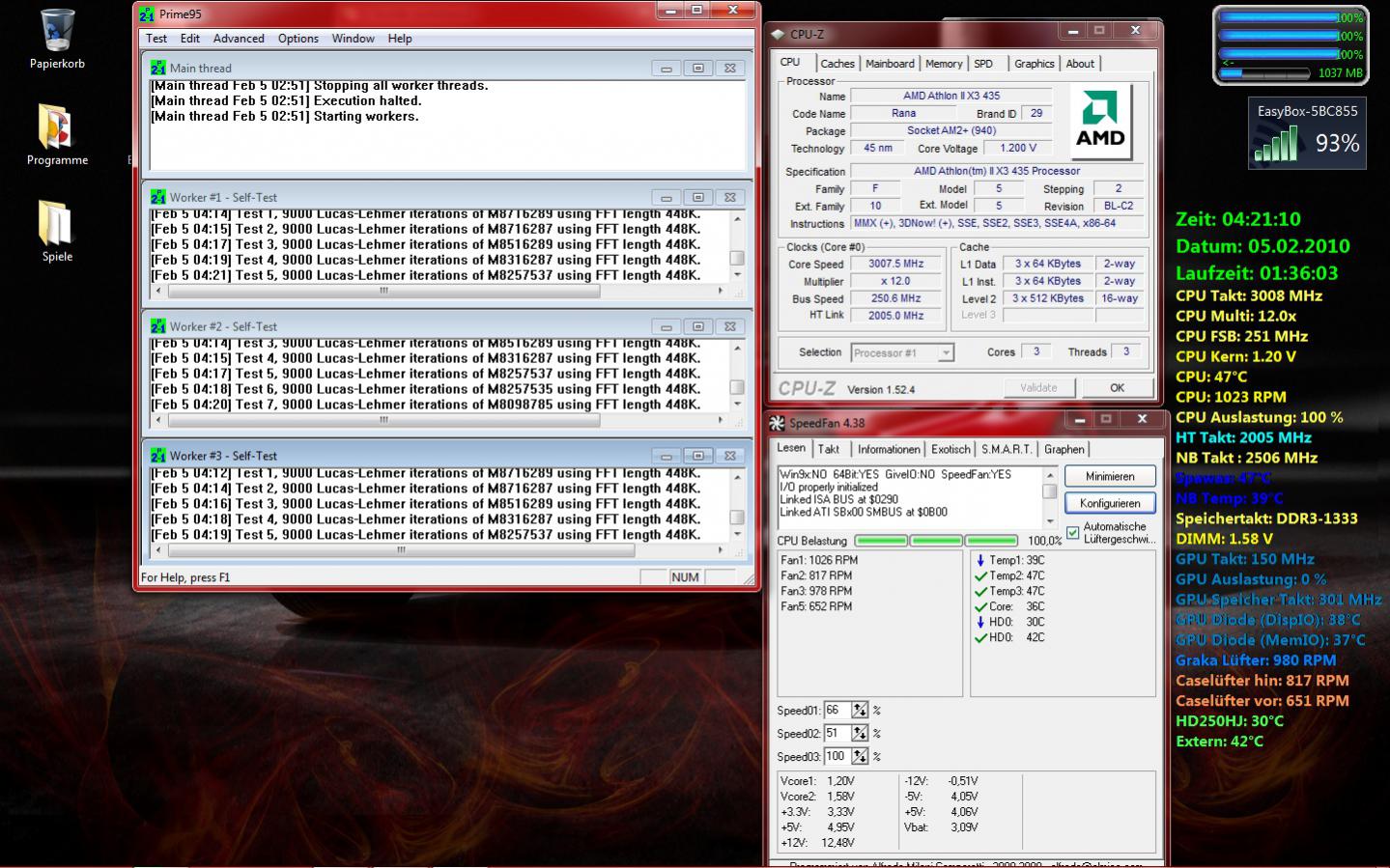Screen dimensions: 1390x868
Task: Click Worker #3 vertical scrollbar thumb
Action: [x=736, y=518]
